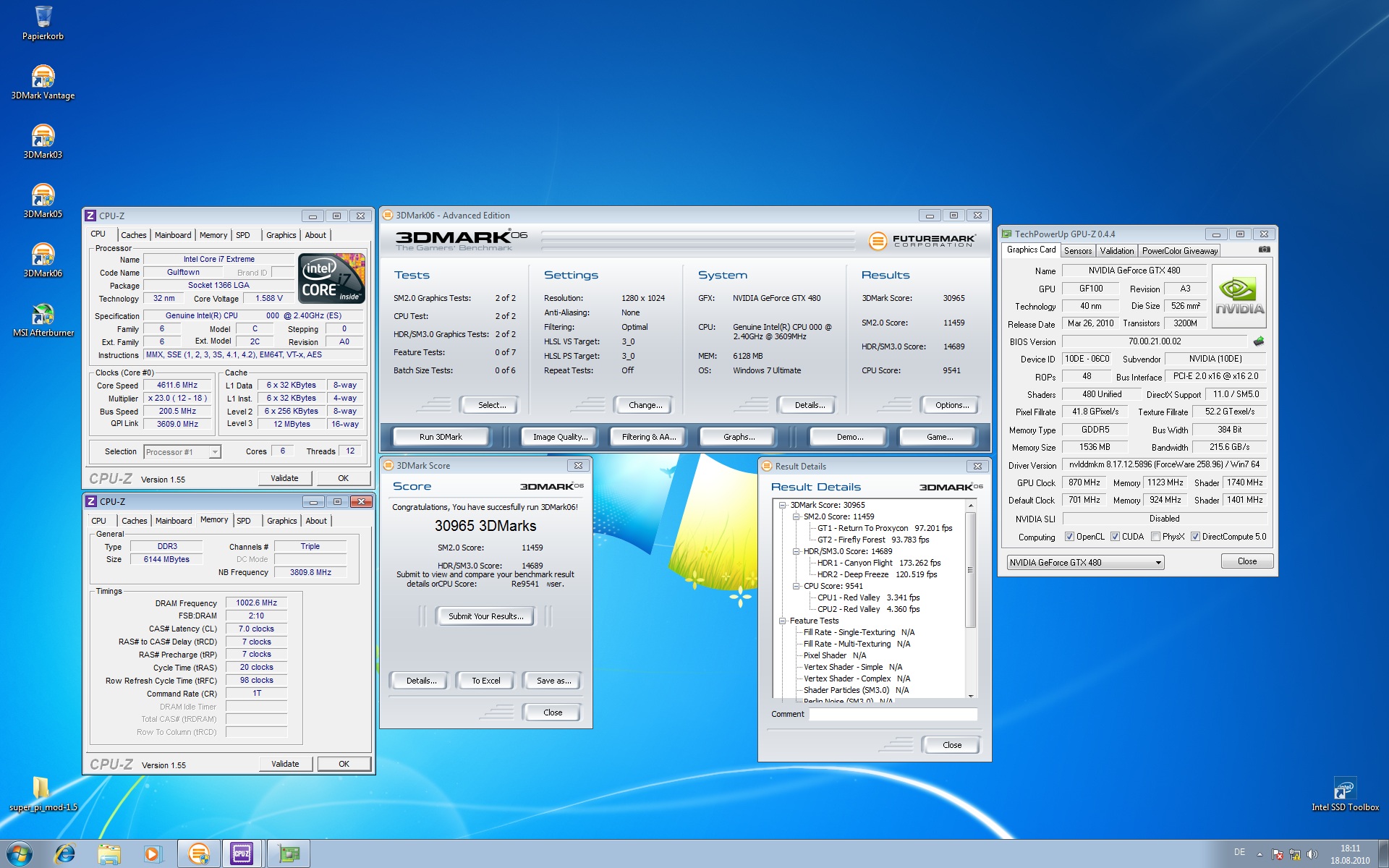1389x868 pixels.
Task: Open the 3DMark05 desktop icon
Action: click(43, 200)
